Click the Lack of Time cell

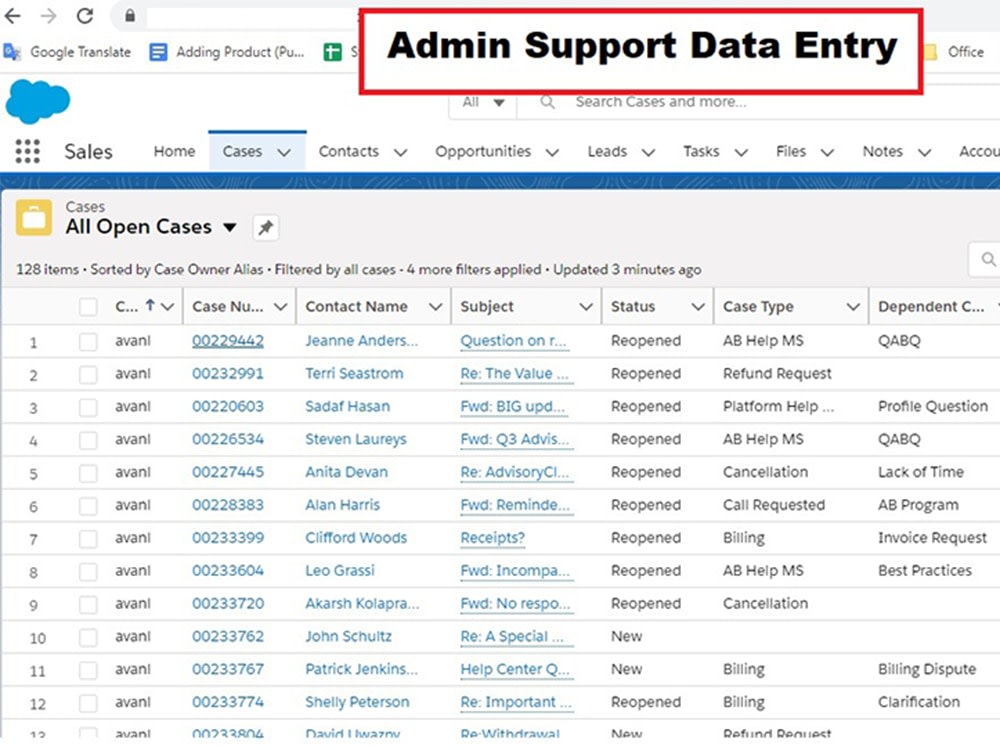point(920,472)
